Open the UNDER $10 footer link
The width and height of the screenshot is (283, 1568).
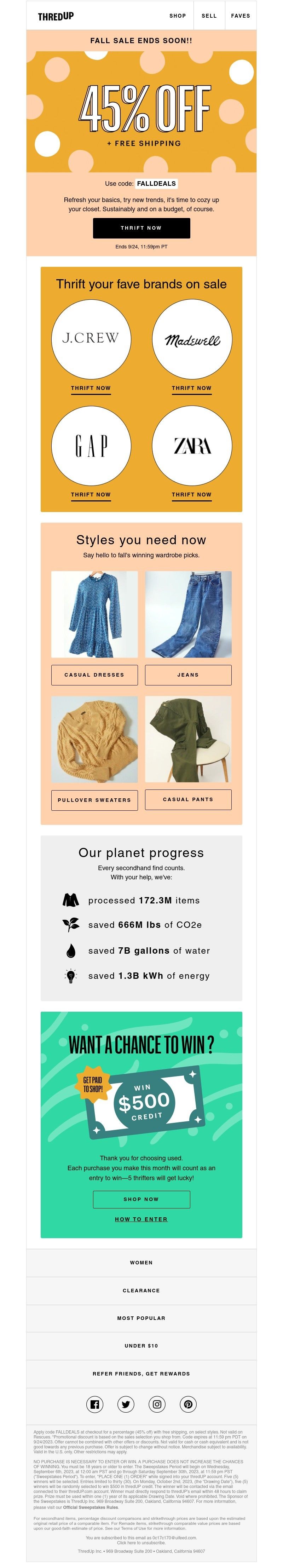[141, 1346]
